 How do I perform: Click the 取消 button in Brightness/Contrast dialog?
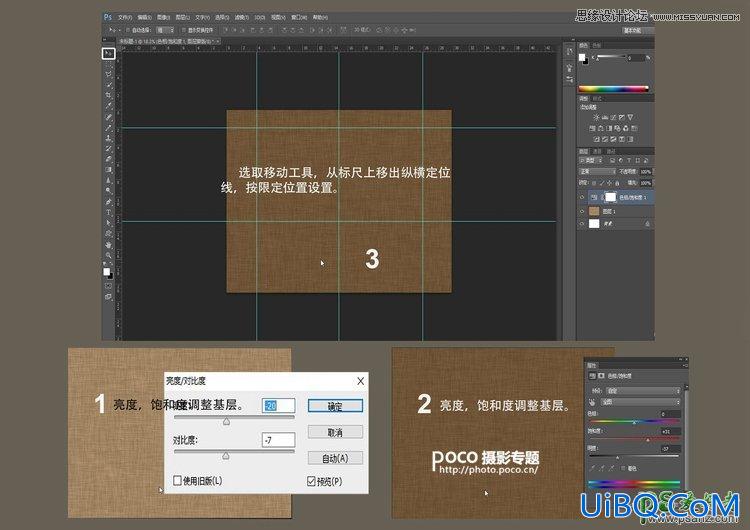coord(335,432)
